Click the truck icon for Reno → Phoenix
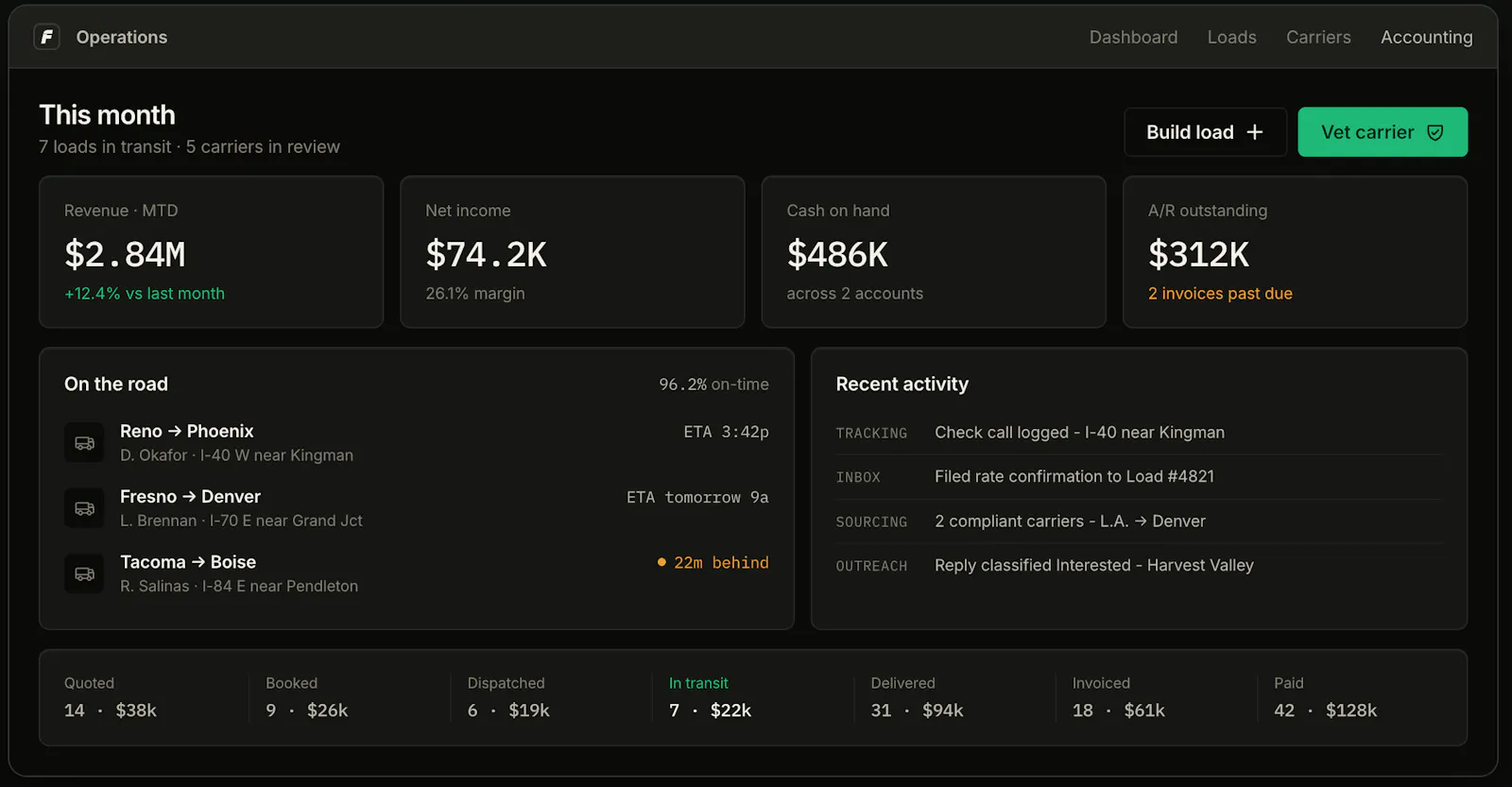 point(84,443)
